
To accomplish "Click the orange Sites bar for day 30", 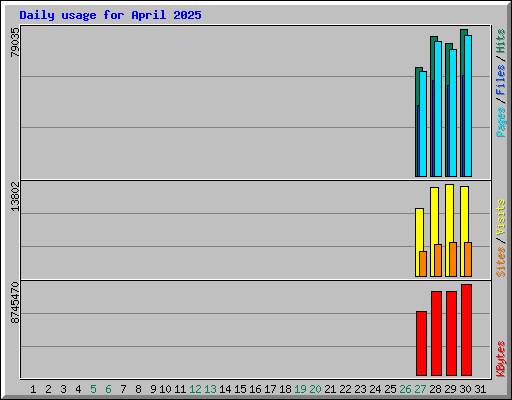I will [x=468, y=259].
